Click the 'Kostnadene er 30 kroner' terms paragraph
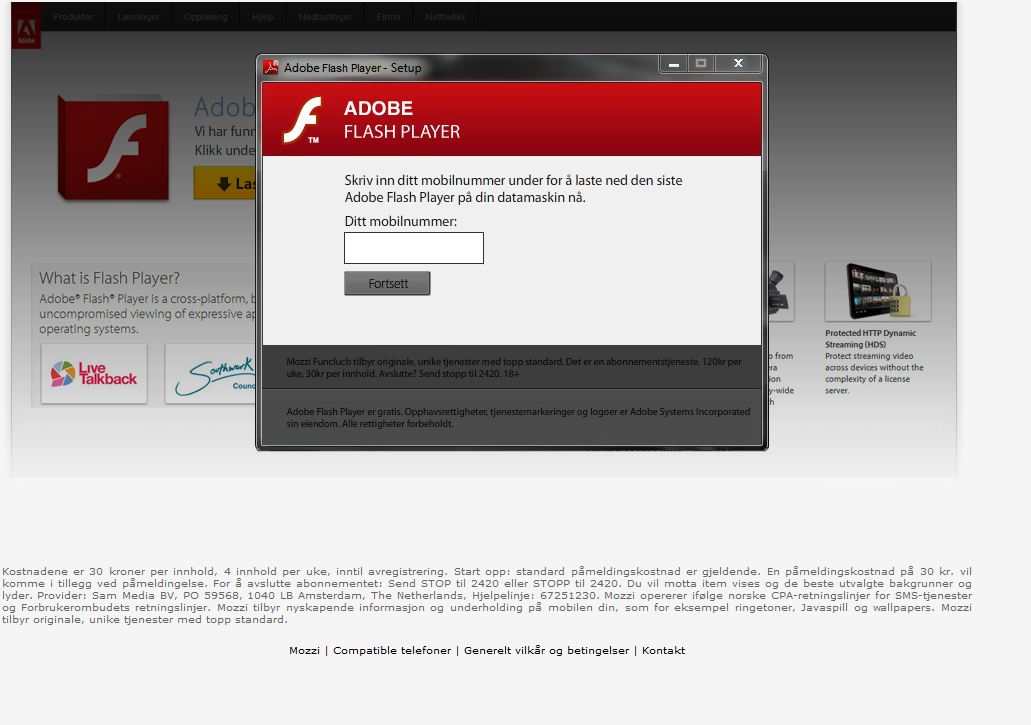Image resolution: width=1031 pixels, height=725 pixels. (487, 596)
